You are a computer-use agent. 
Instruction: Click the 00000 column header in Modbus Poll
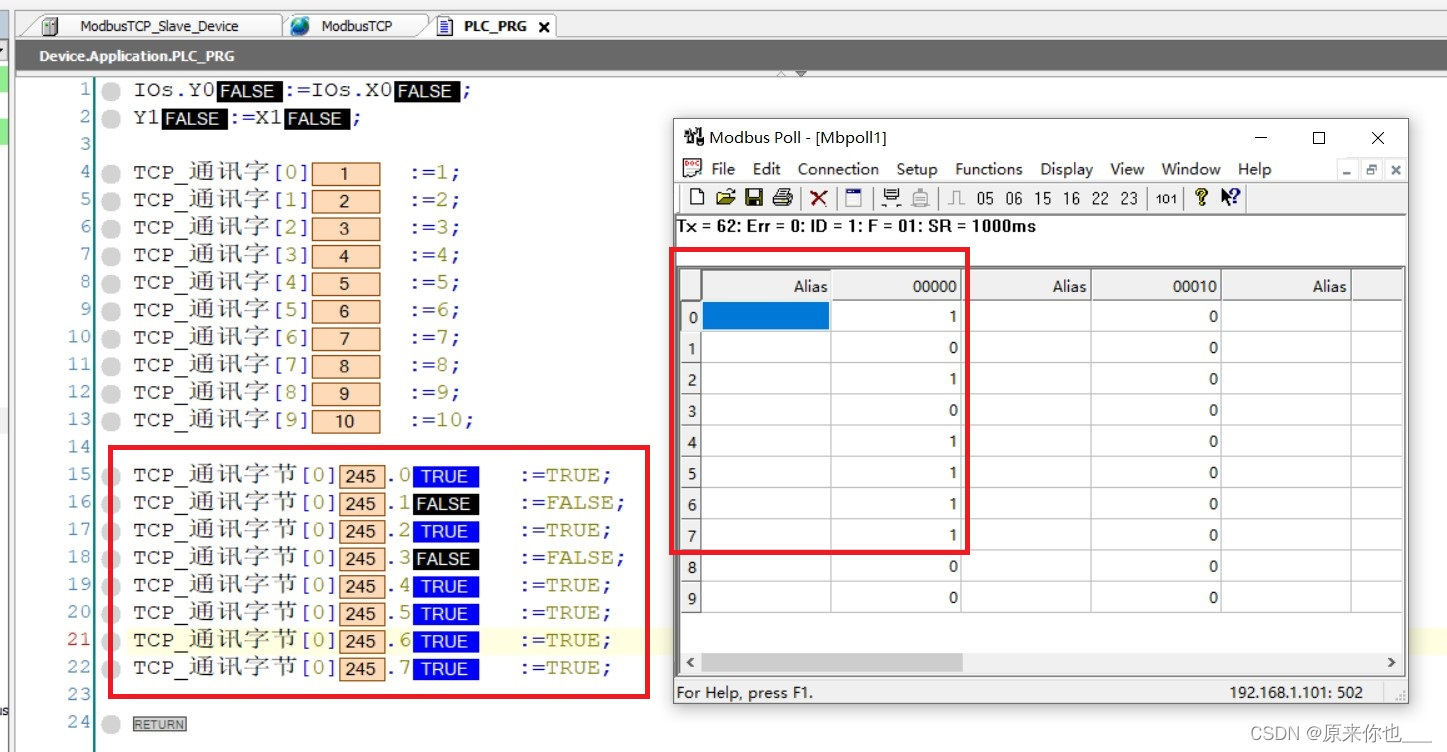click(x=895, y=286)
